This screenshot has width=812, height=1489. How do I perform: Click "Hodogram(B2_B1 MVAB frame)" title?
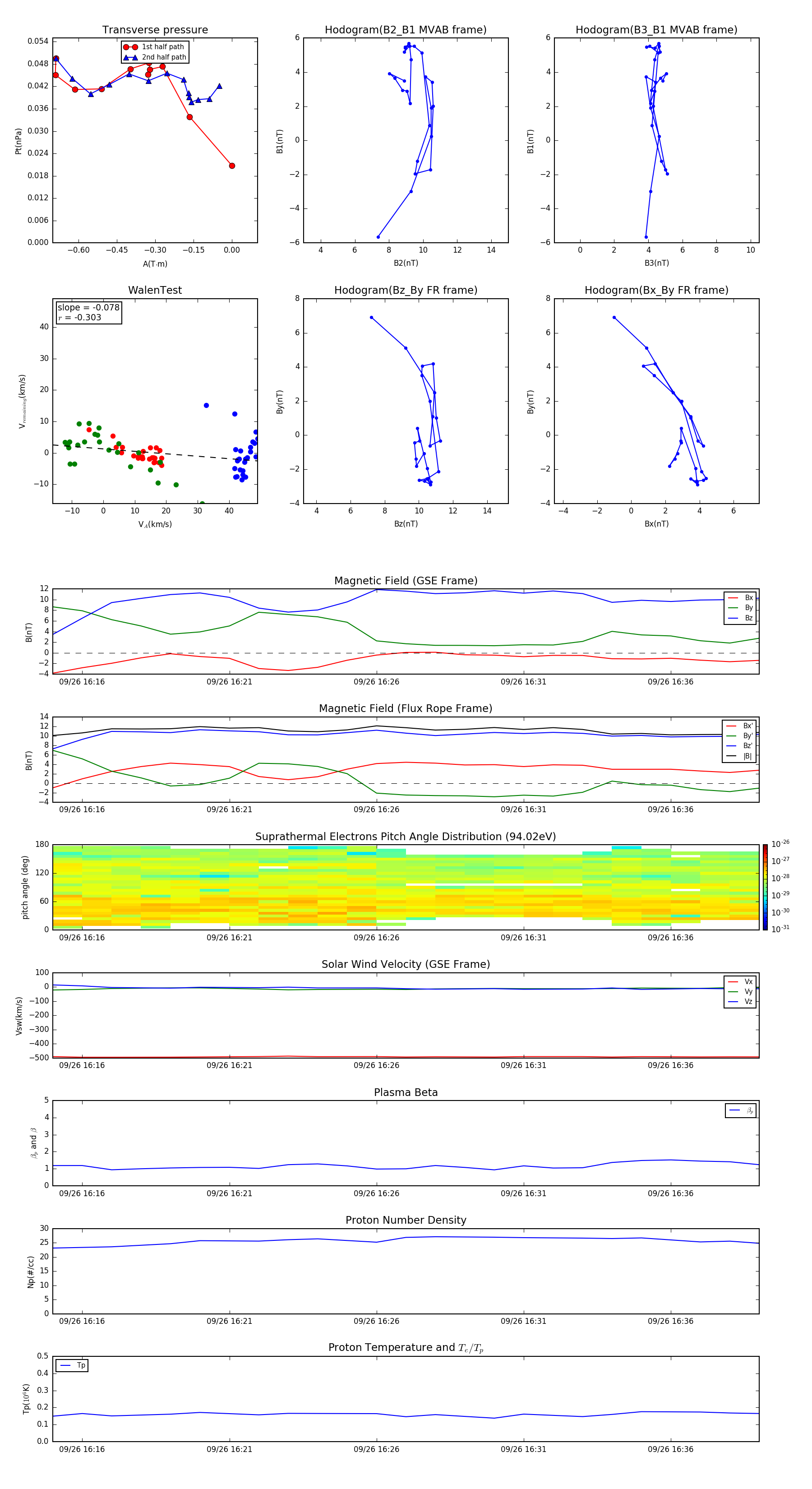pos(406,29)
